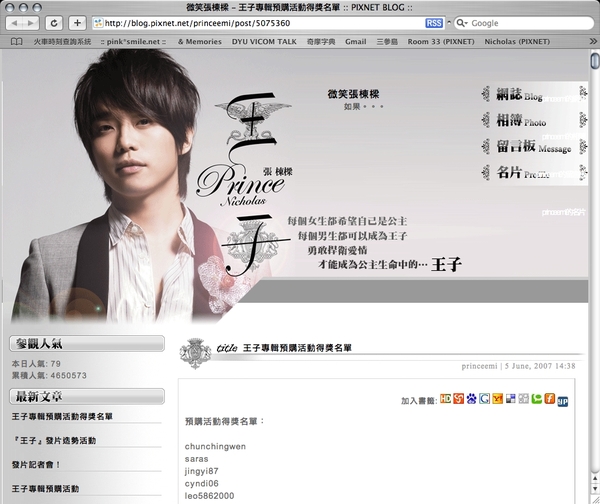This screenshot has height=504, width=600.
Task: Select winner name cyndi06
Action: (x=201, y=483)
